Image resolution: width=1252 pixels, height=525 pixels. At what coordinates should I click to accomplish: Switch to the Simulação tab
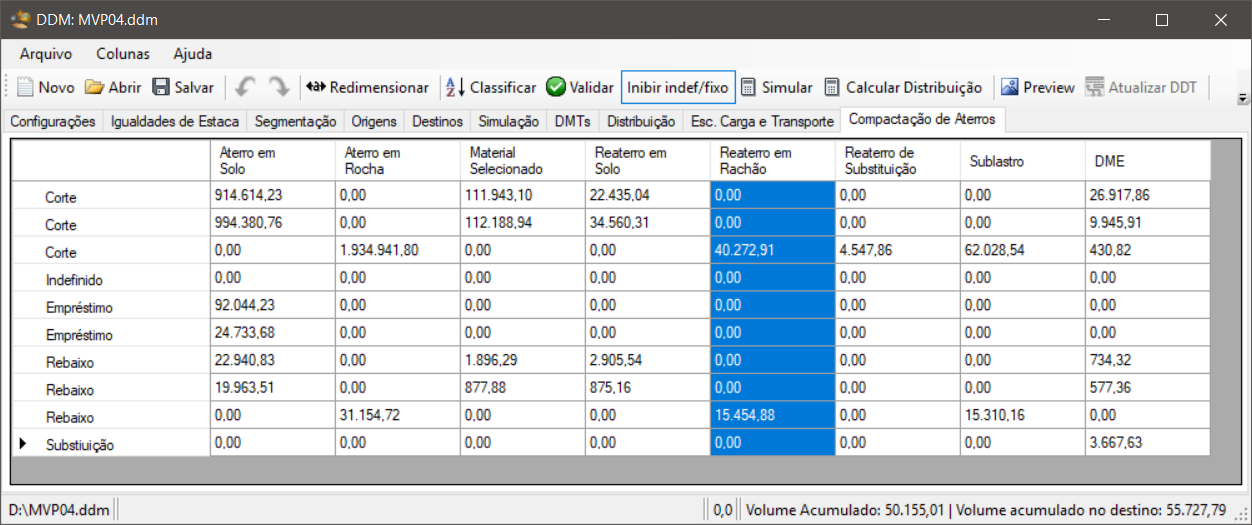[509, 121]
